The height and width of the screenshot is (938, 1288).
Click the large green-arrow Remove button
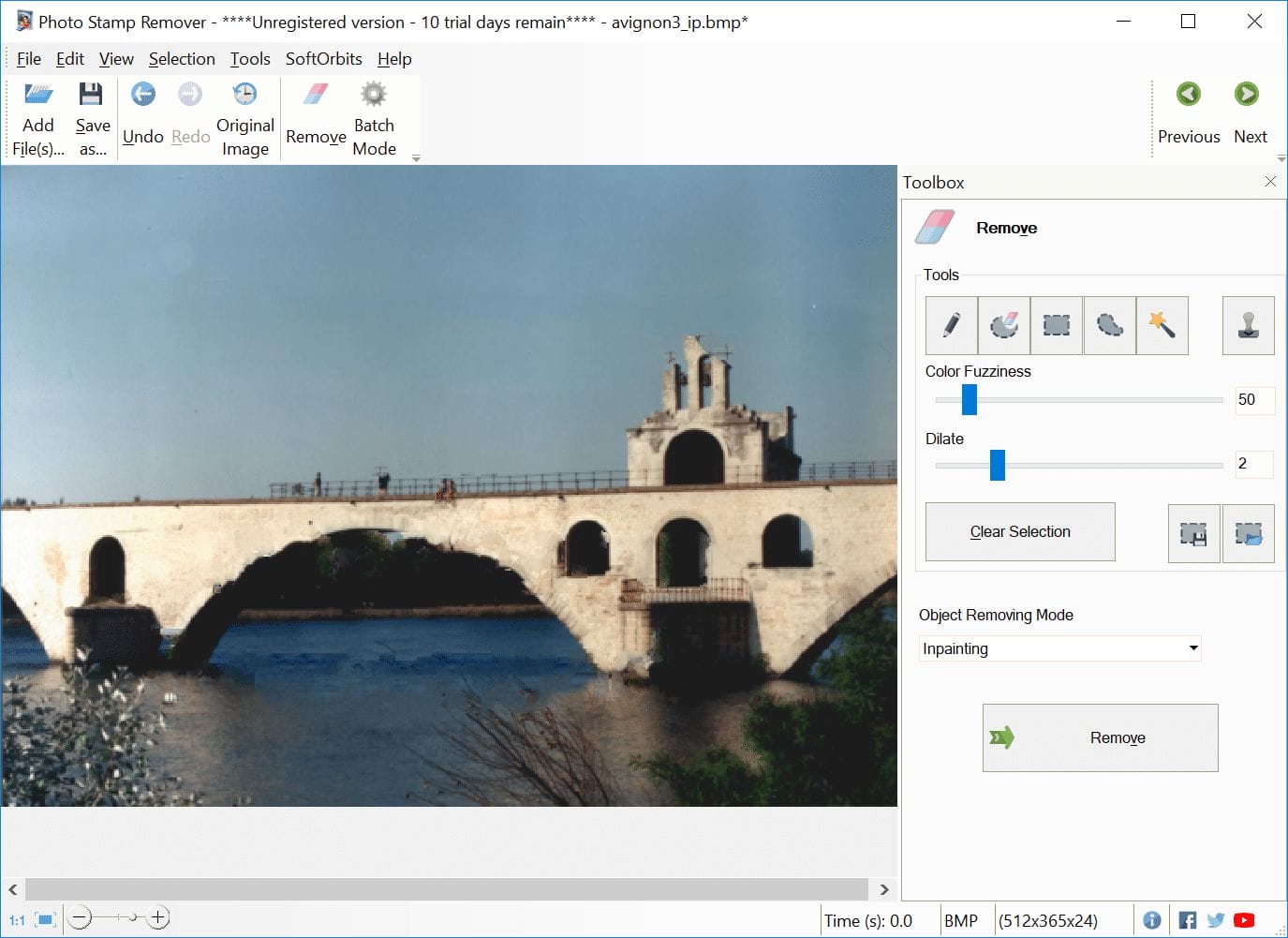coord(1100,738)
